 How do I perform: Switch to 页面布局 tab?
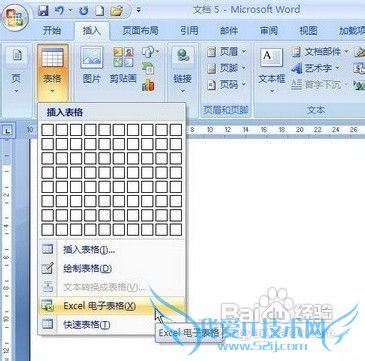(x=140, y=31)
